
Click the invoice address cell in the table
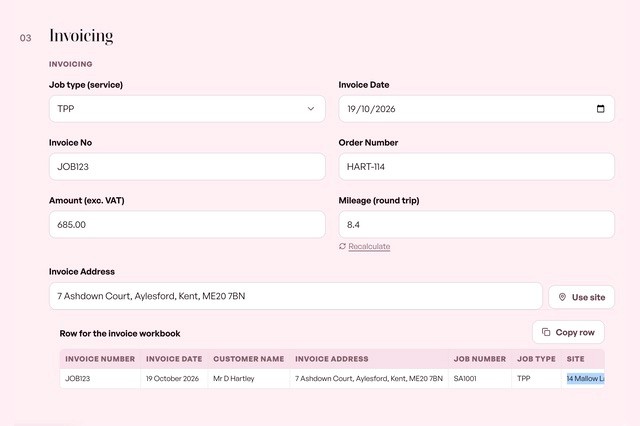coord(369,379)
